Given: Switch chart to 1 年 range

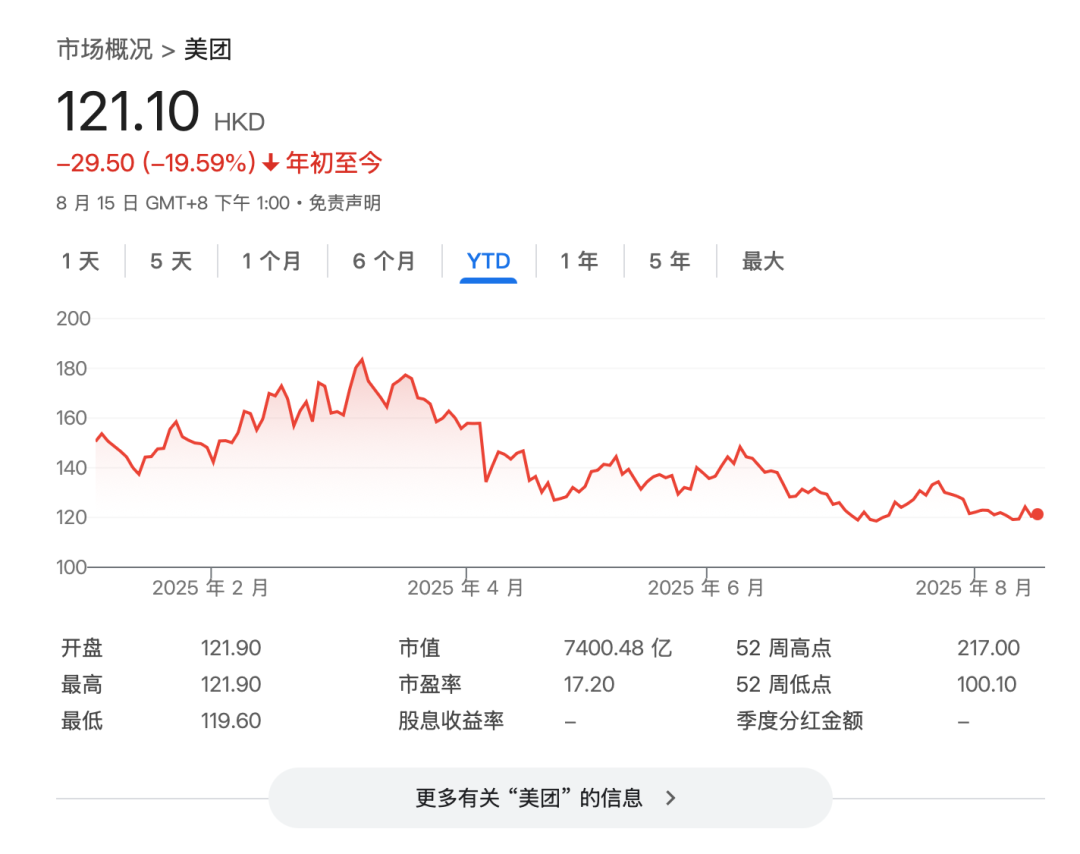Looking at the screenshot, I should pyautogui.click(x=579, y=262).
